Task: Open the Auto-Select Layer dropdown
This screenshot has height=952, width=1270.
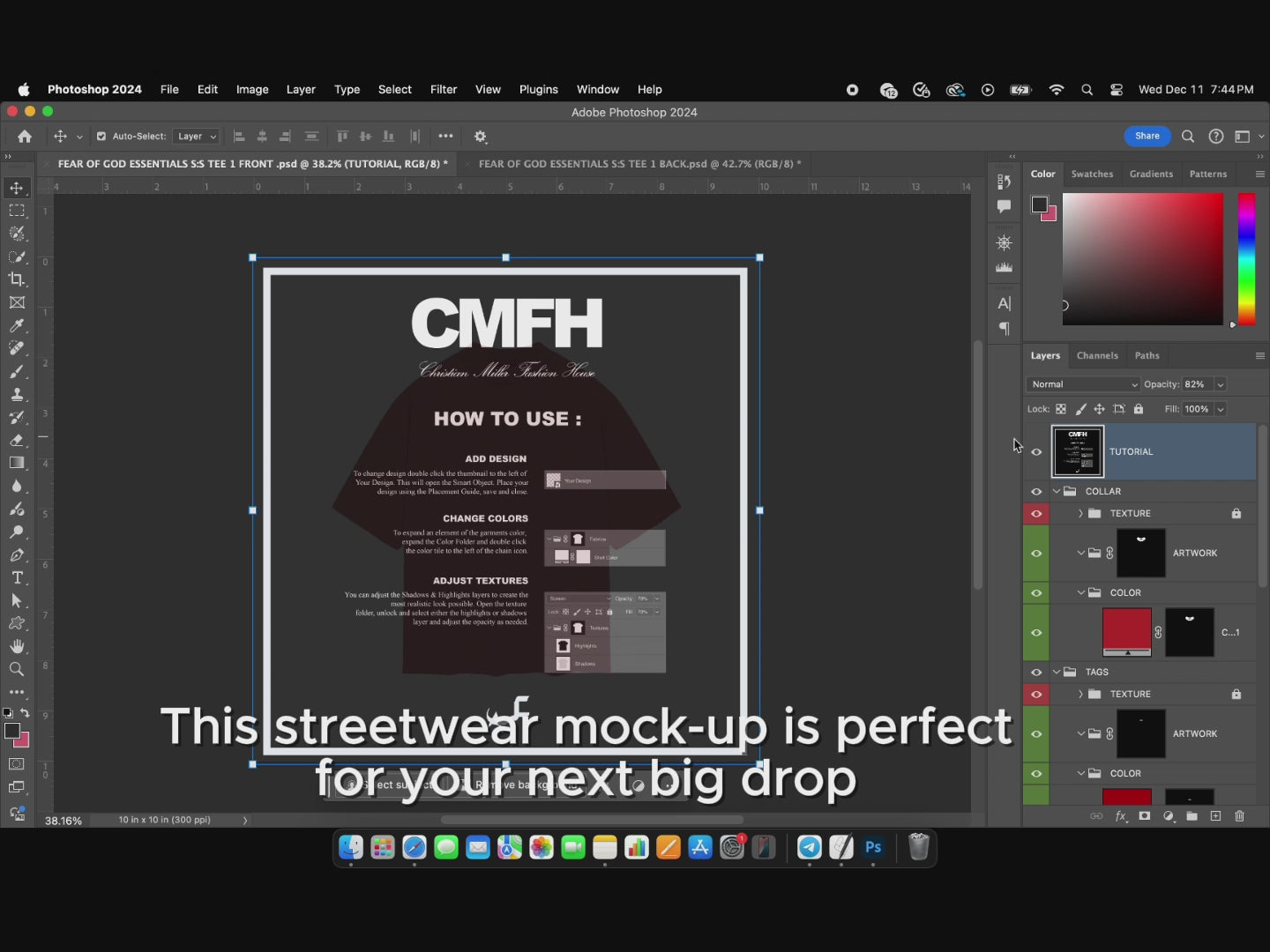Action: (x=196, y=137)
